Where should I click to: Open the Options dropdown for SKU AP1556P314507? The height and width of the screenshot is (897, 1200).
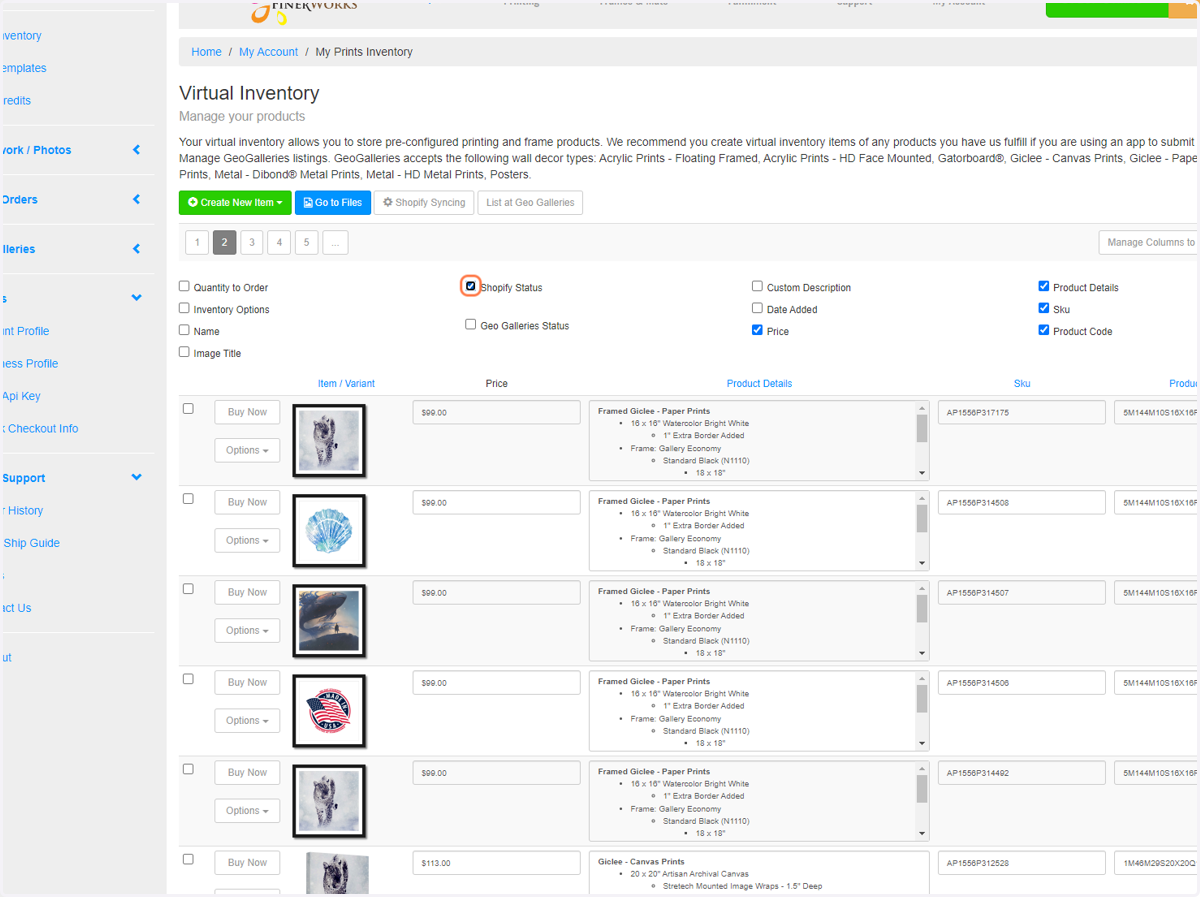tap(247, 630)
